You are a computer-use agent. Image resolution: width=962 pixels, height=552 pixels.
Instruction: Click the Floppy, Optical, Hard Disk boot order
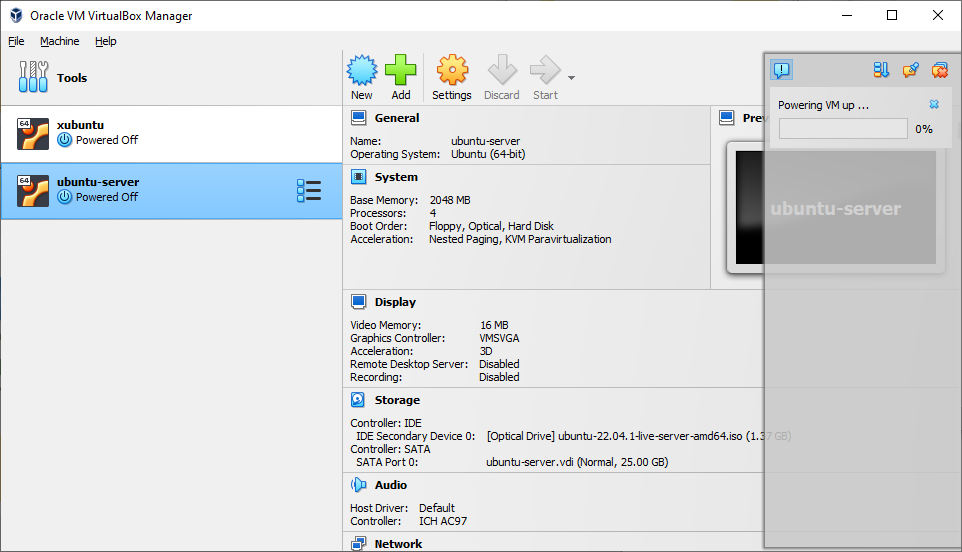pos(491,226)
